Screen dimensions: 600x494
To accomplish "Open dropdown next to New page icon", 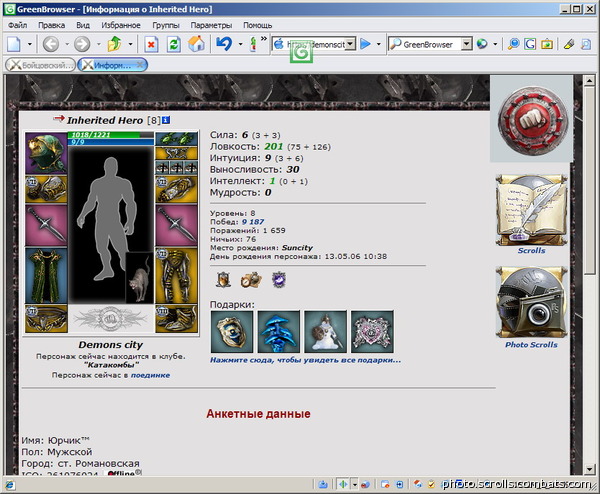I will tap(30, 44).
